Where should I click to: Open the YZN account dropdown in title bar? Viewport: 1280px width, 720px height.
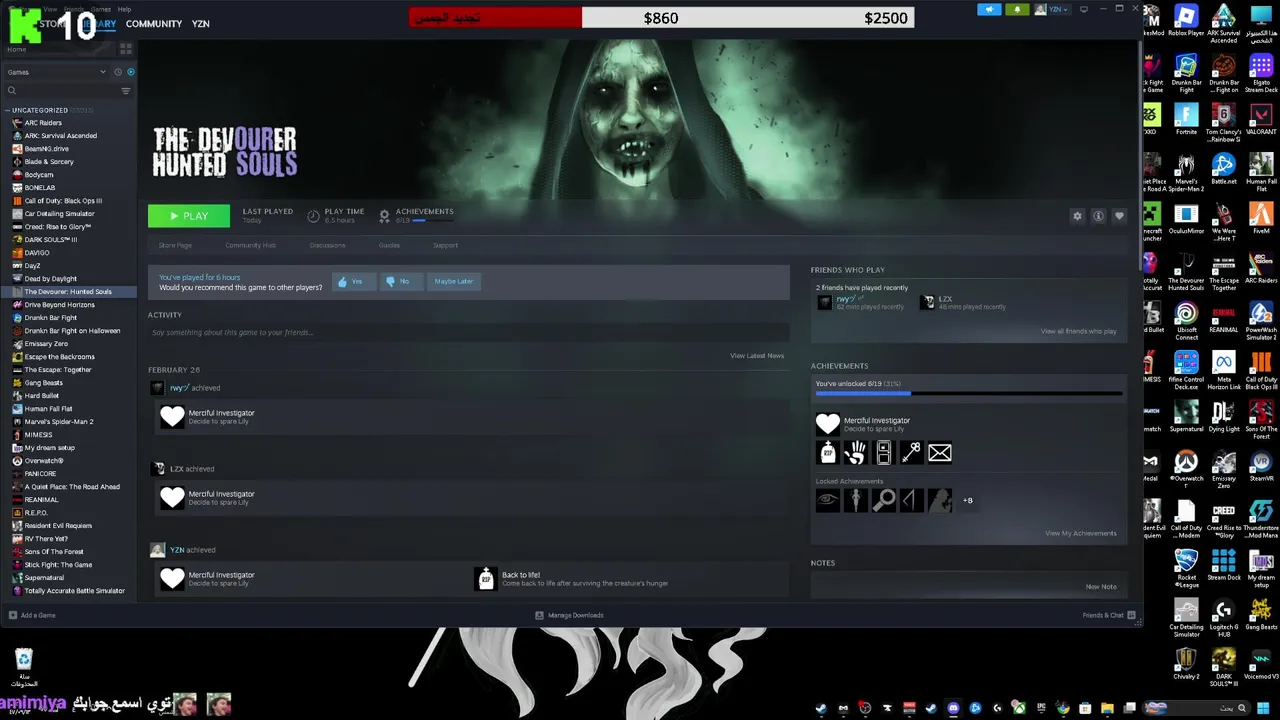pyautogui.click(x=1052, y=10)
